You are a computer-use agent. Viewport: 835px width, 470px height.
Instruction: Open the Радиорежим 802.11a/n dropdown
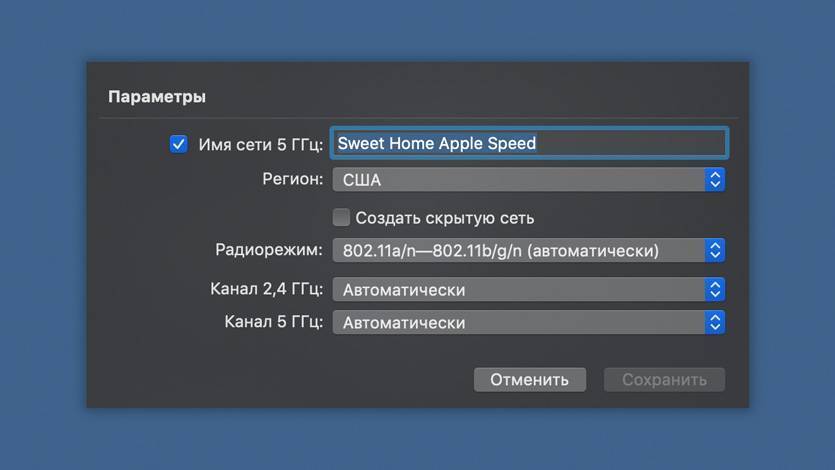[528, 250]
